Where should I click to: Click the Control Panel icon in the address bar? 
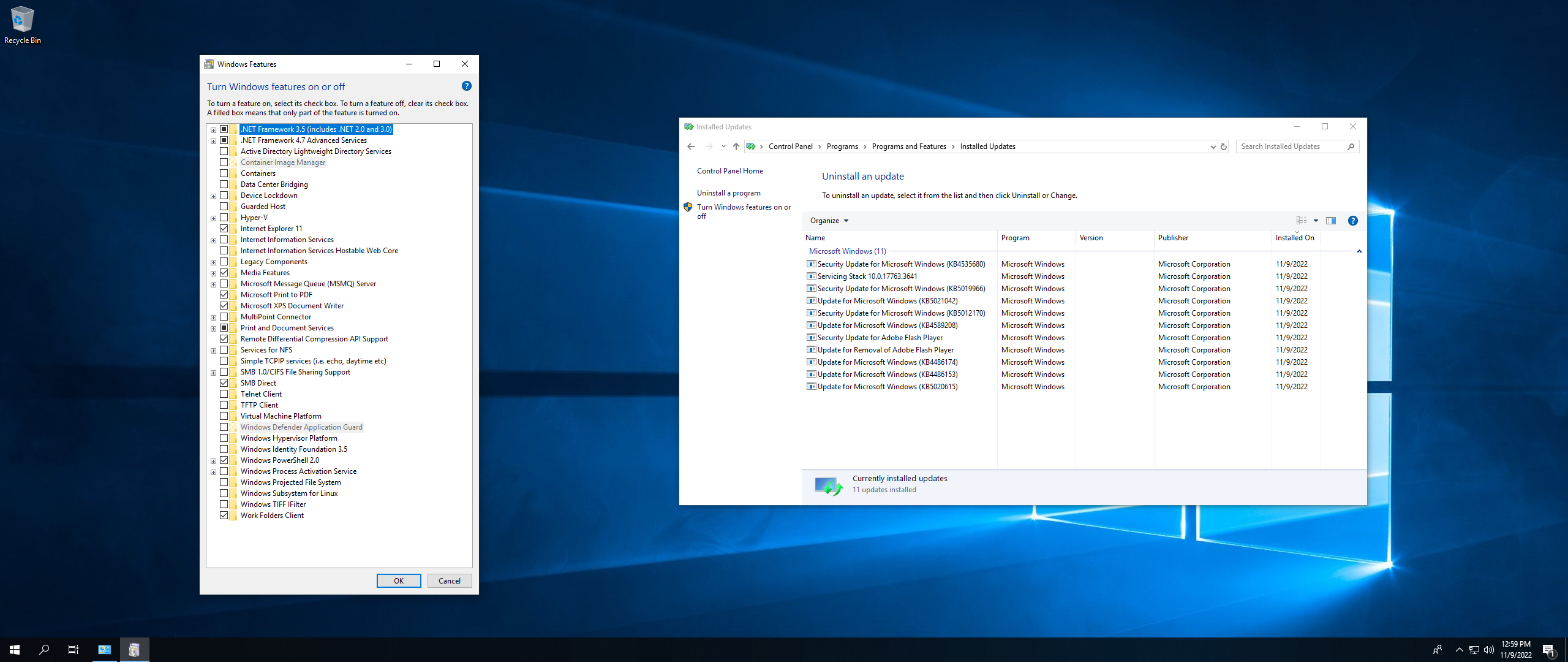coord(751,146)
